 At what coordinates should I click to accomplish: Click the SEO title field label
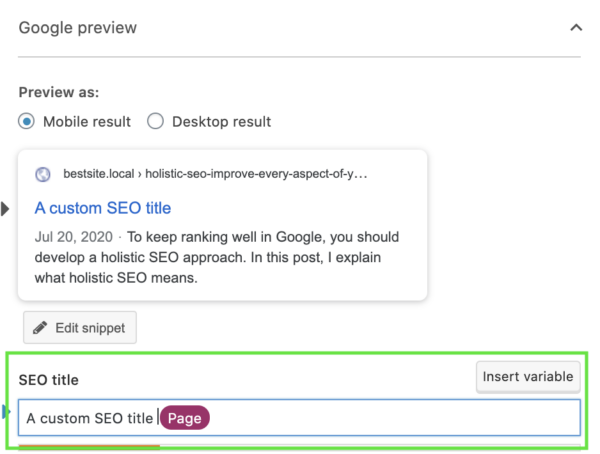(x=49, y=380)
